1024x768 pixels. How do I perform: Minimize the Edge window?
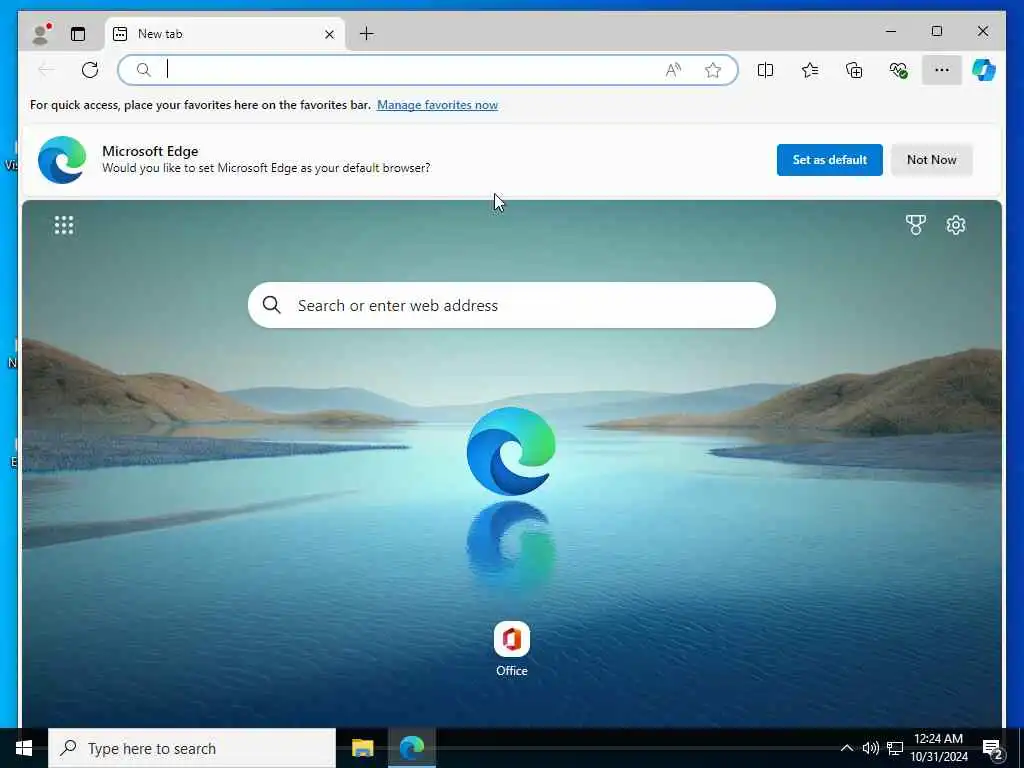[890, 31]
